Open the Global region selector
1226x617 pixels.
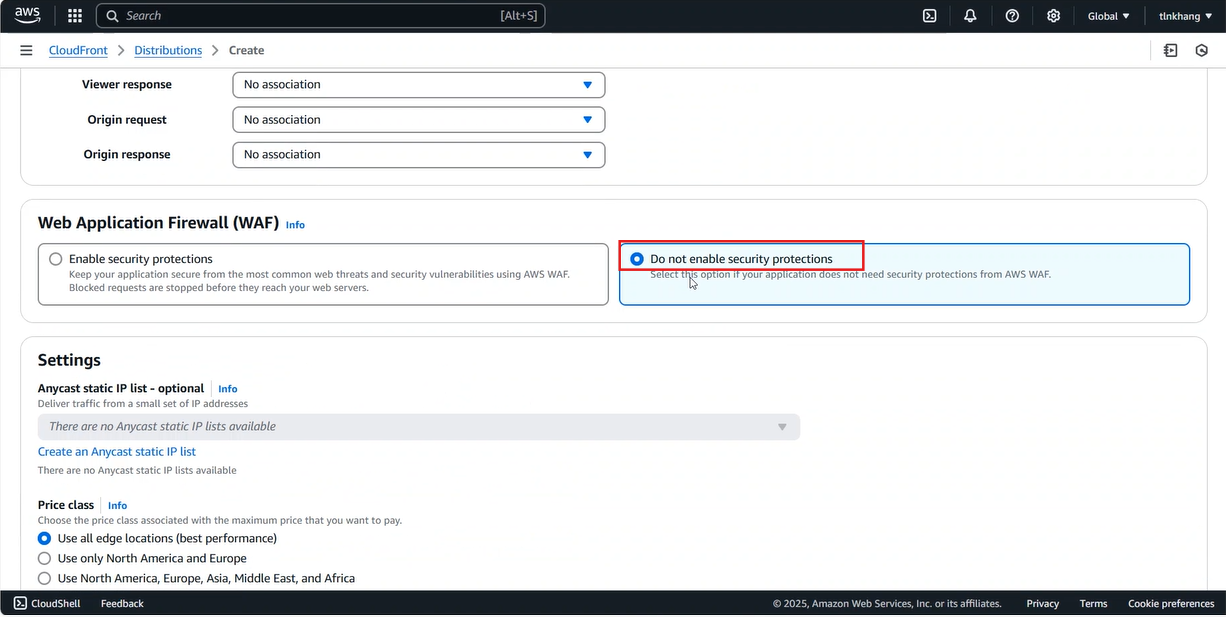1108,16
